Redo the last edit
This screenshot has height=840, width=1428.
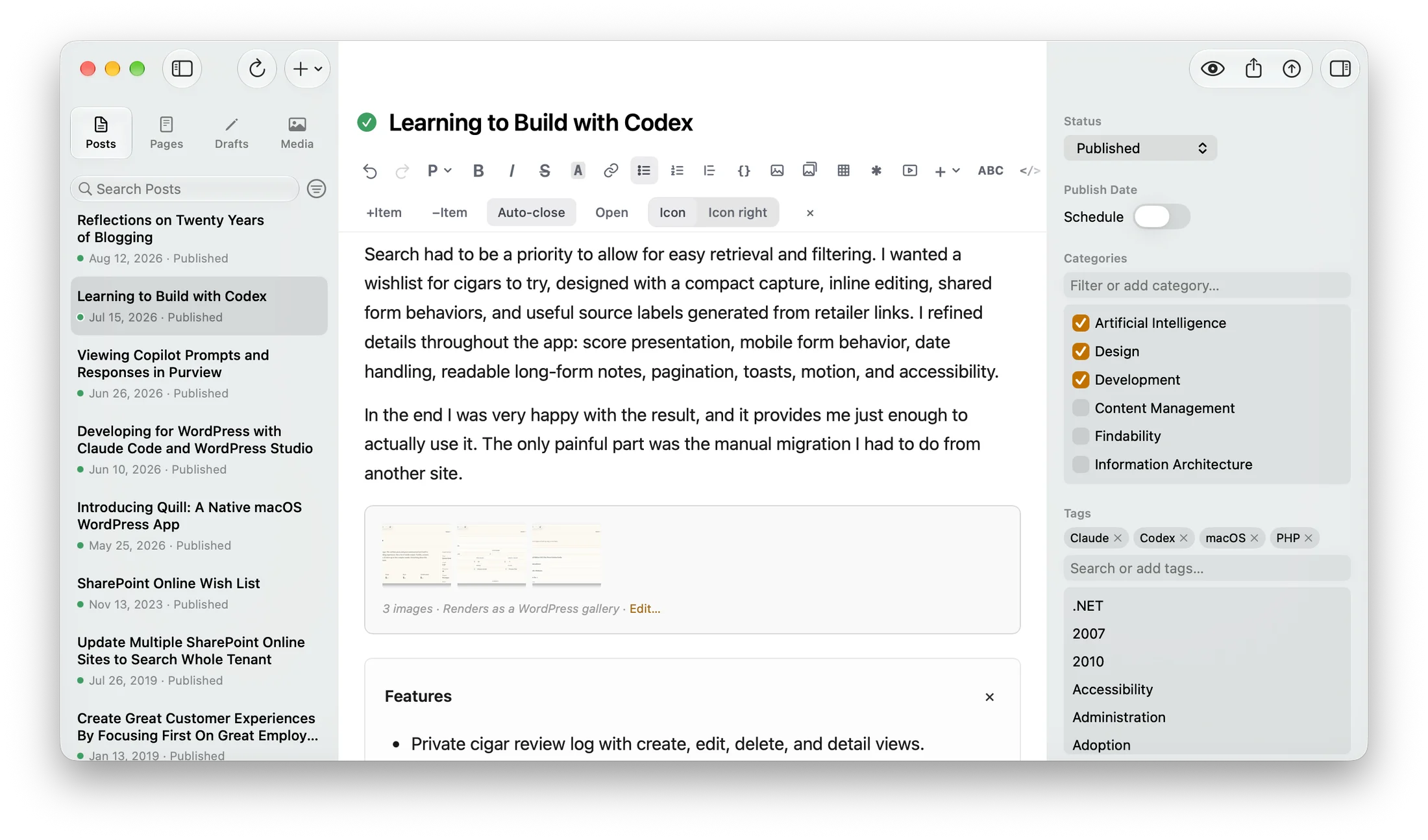(402, 171)
